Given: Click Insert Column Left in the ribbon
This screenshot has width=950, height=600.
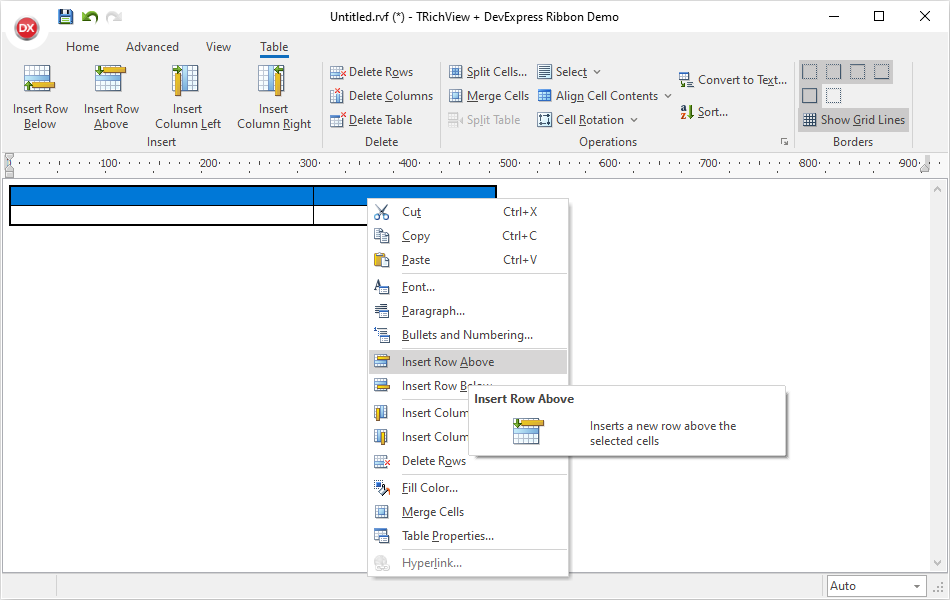Looking at the screenshot, I should pyautogui.click(x=187, y=98).
